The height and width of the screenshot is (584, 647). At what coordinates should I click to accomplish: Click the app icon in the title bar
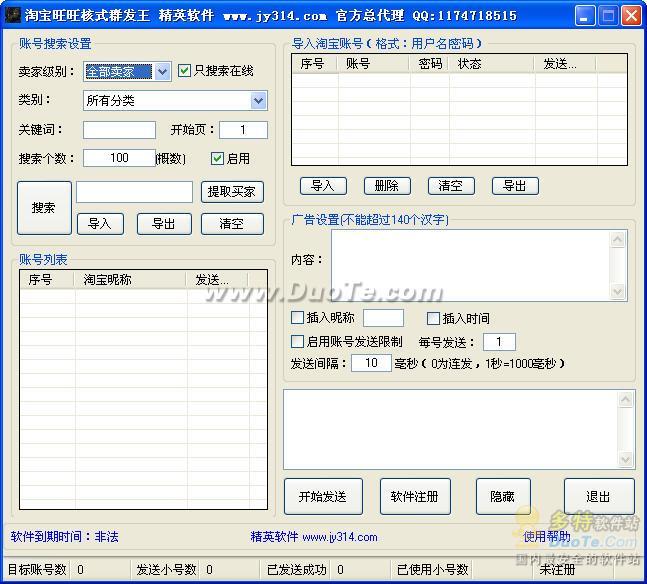pyautogui.click(x=12, y=15)
